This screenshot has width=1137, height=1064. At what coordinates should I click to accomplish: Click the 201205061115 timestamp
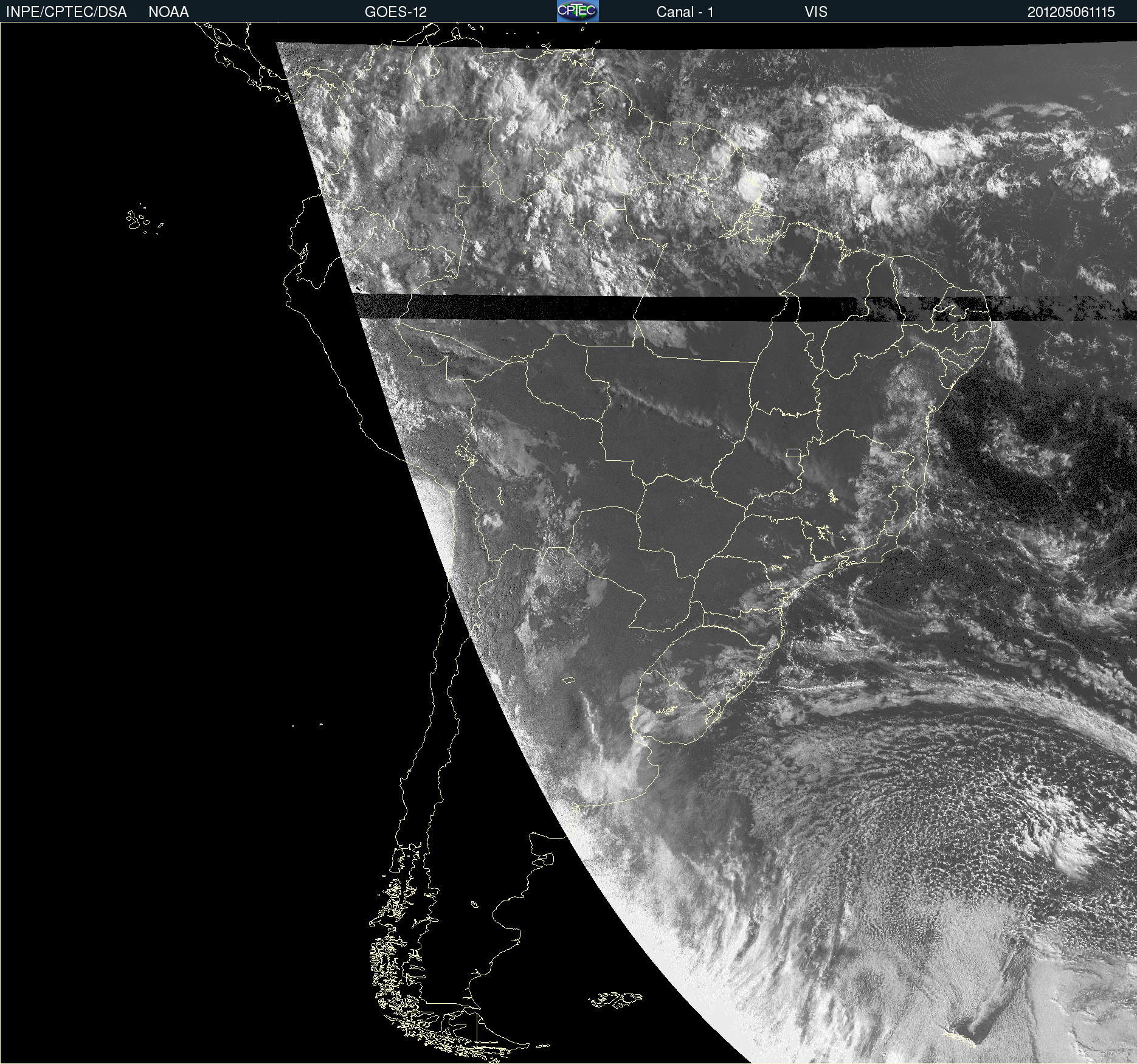1071,12
